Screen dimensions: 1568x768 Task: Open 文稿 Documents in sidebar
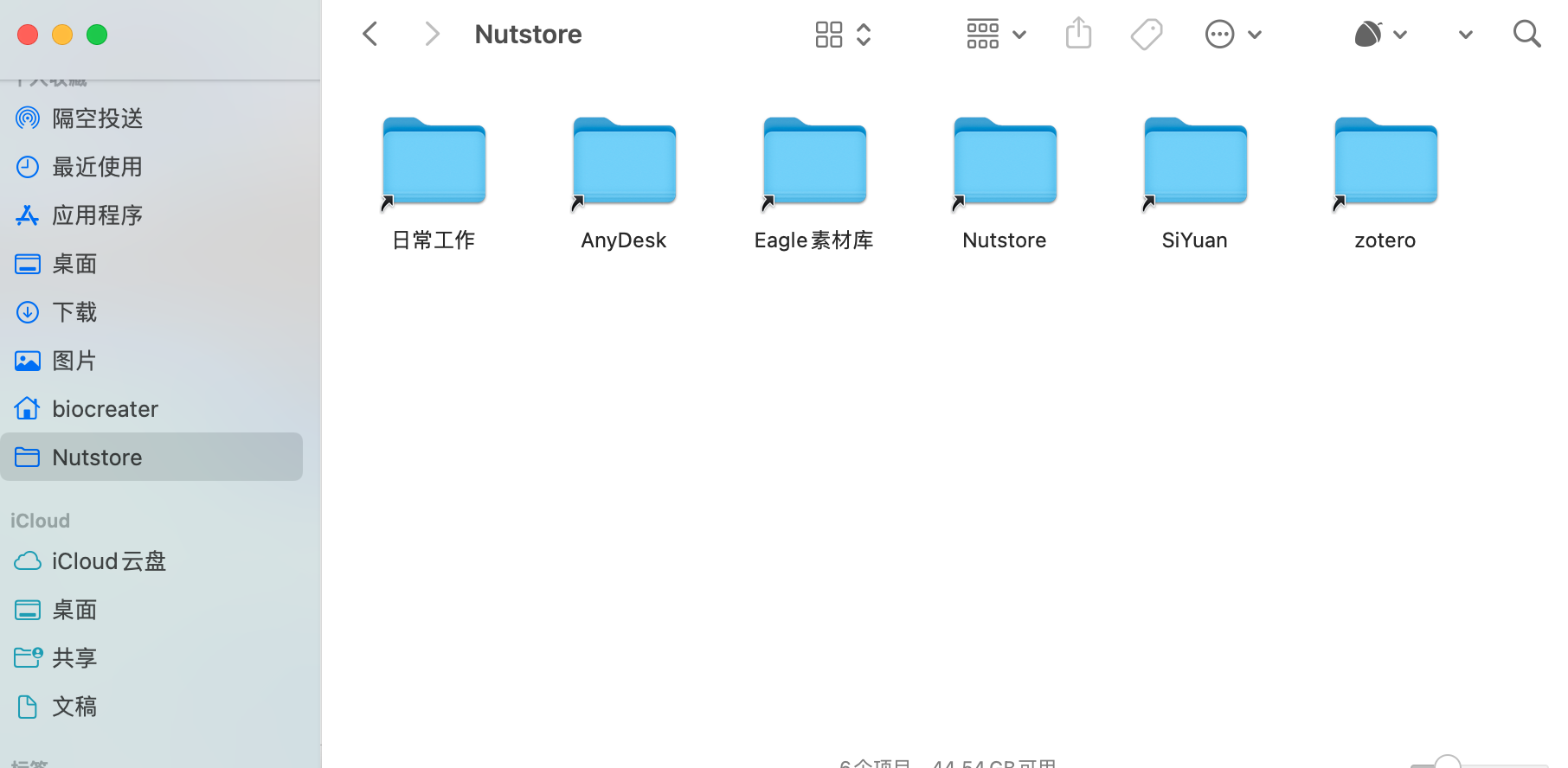[152, 707]
